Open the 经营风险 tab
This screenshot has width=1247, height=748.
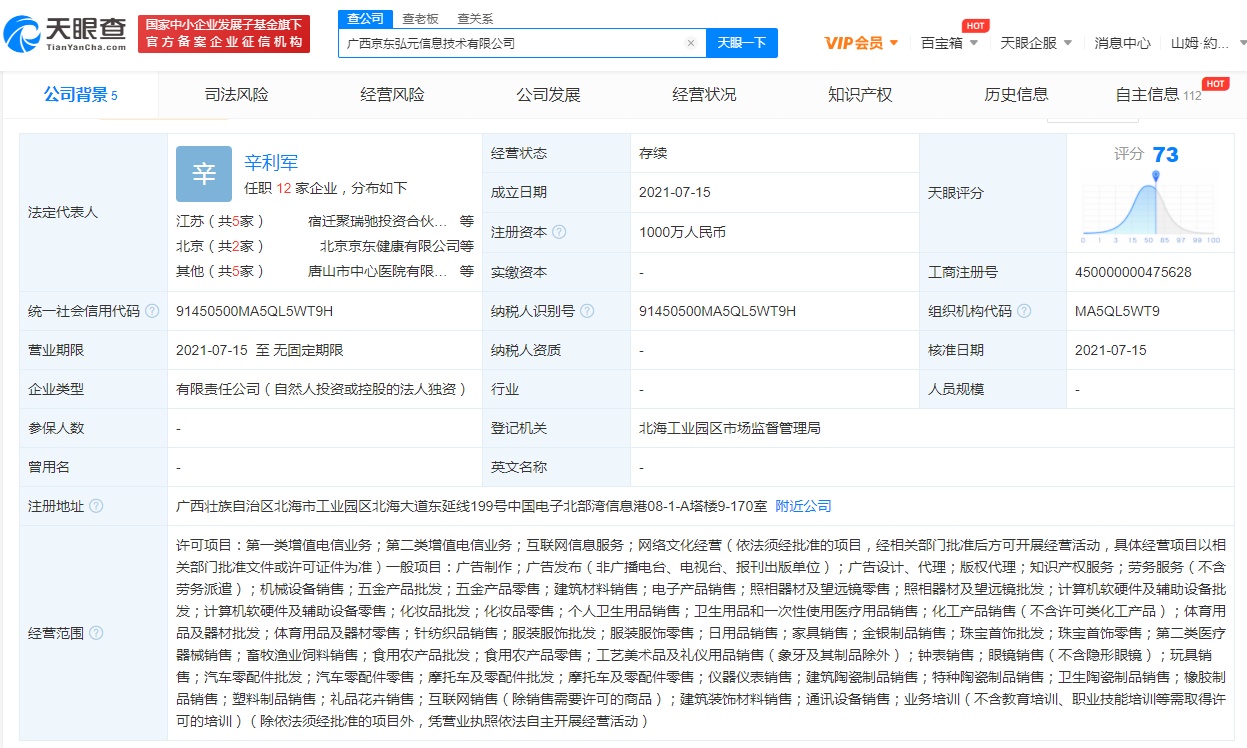click(393, 95)
